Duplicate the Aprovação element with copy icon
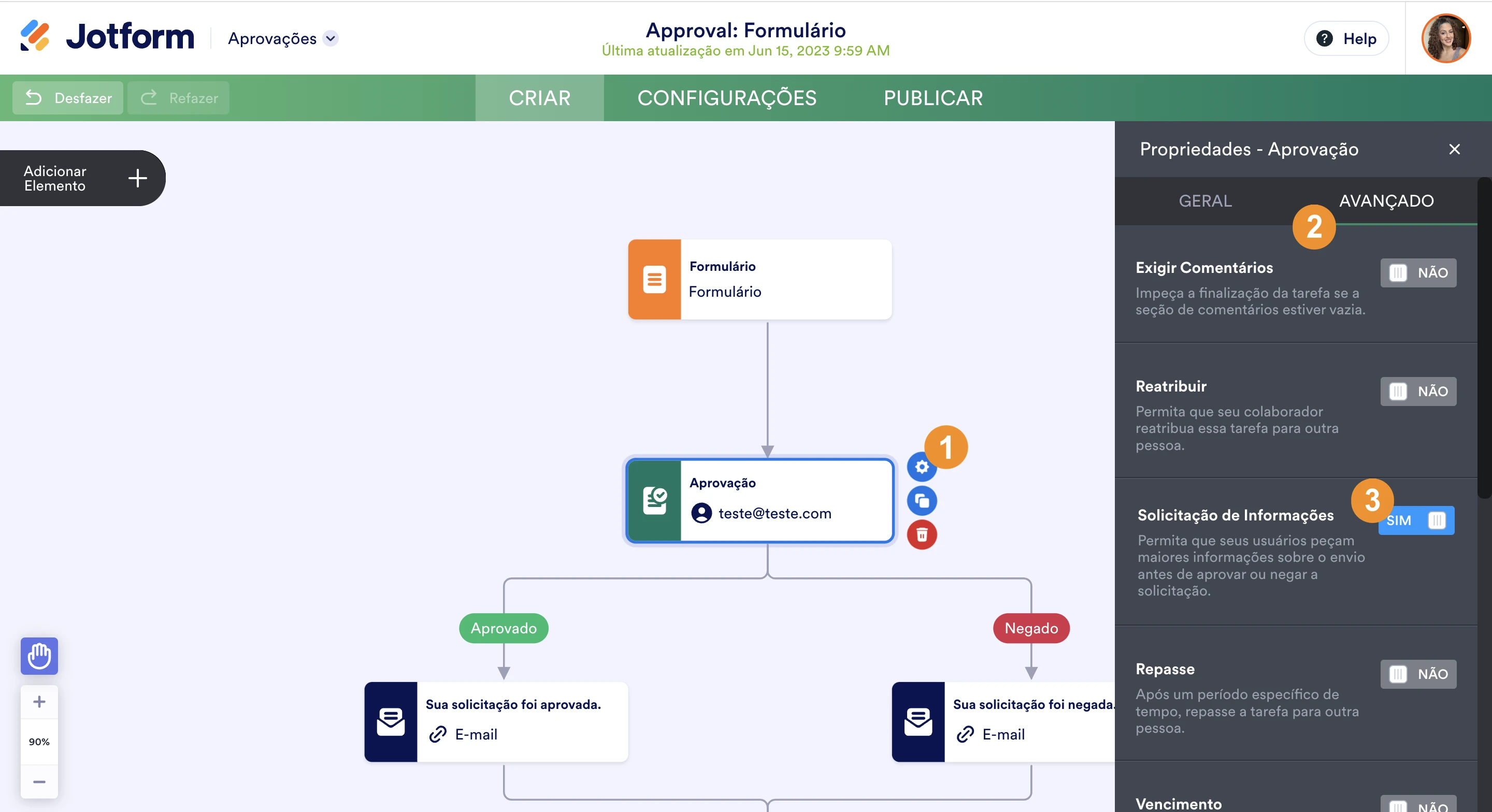Image resolution: width=1492 pixels, height=812 pixels. pyautogui.click(x=922, y=500)
